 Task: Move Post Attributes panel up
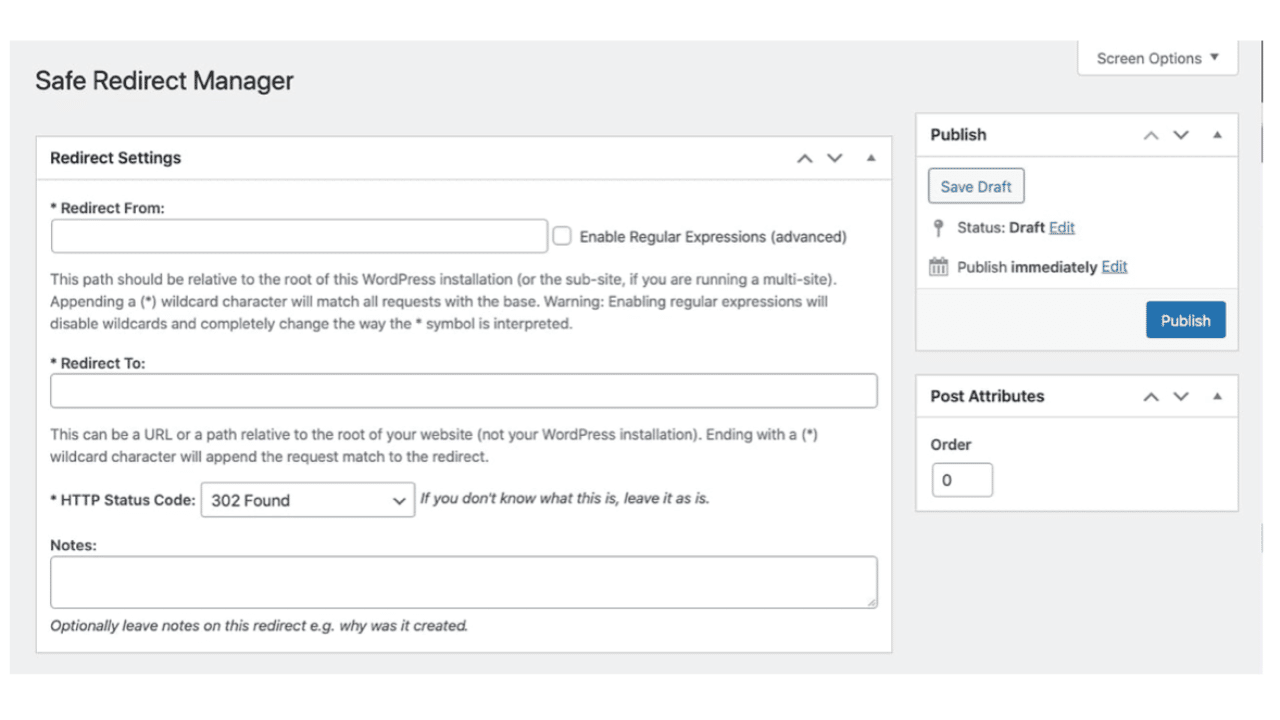point(1151,396)
